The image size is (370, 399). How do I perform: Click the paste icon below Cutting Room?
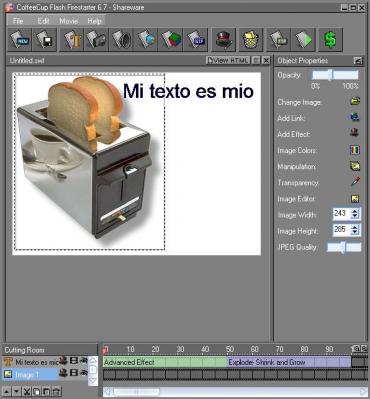47,391
